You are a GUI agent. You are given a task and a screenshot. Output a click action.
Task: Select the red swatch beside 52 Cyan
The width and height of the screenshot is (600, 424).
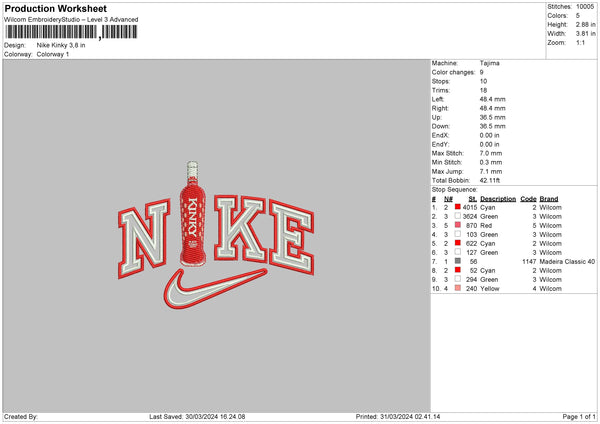click(458, 270)
